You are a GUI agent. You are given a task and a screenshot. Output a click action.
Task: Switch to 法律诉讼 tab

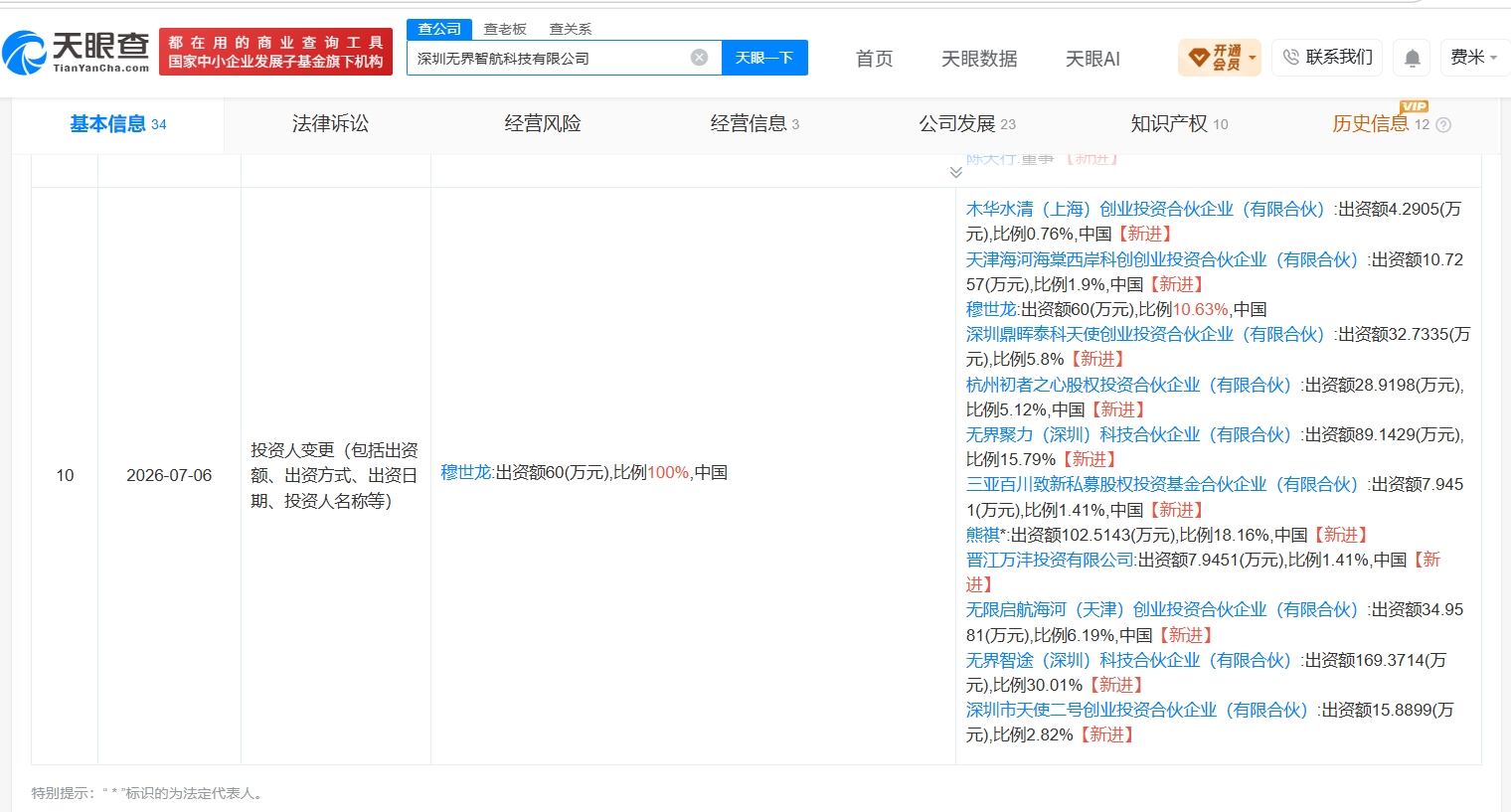(x=330, y=124)
